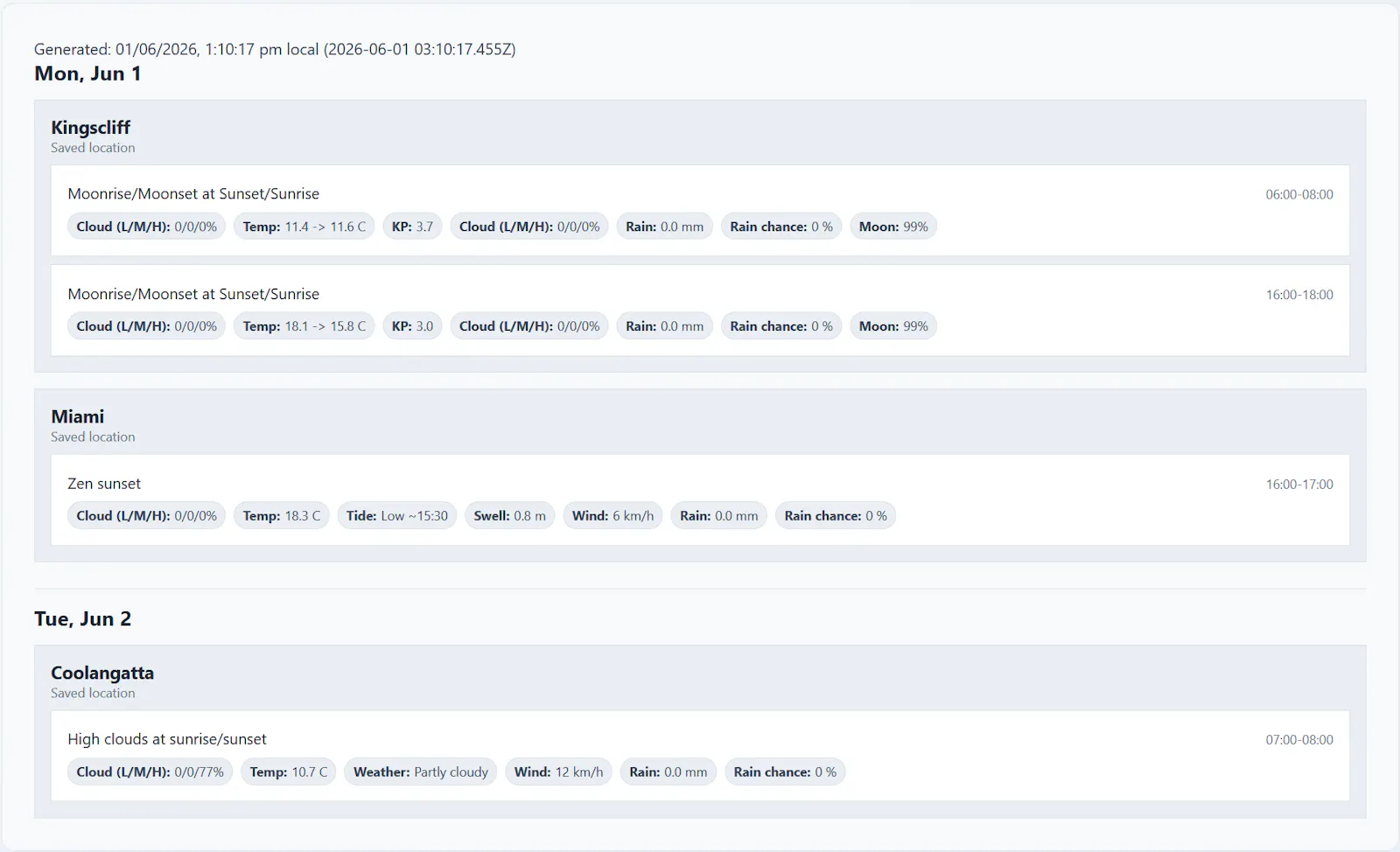Click Rain chance chip in Zen sunset card

point(836,516)
